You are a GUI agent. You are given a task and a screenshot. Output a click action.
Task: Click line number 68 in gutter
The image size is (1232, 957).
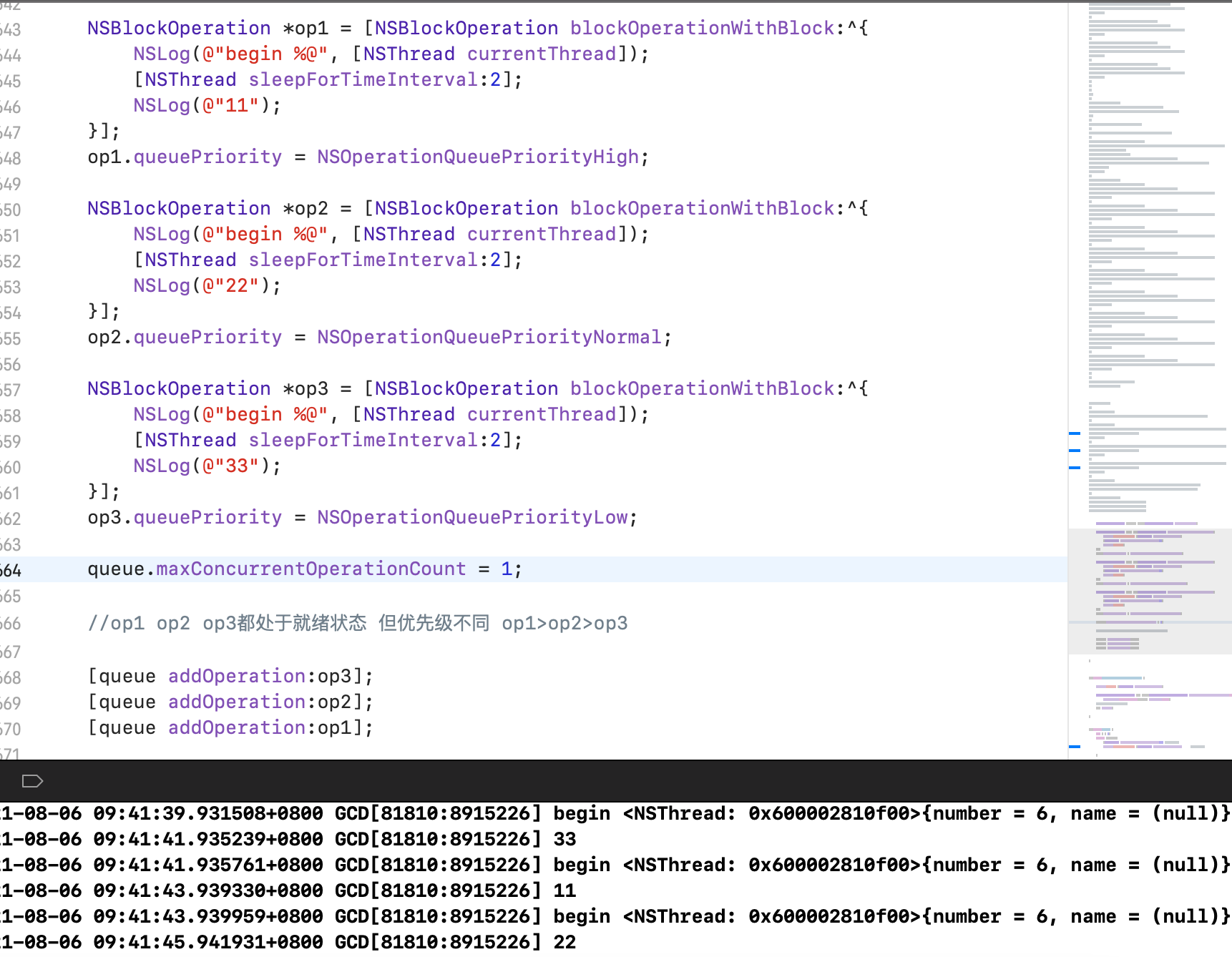(x=11, y=678)
